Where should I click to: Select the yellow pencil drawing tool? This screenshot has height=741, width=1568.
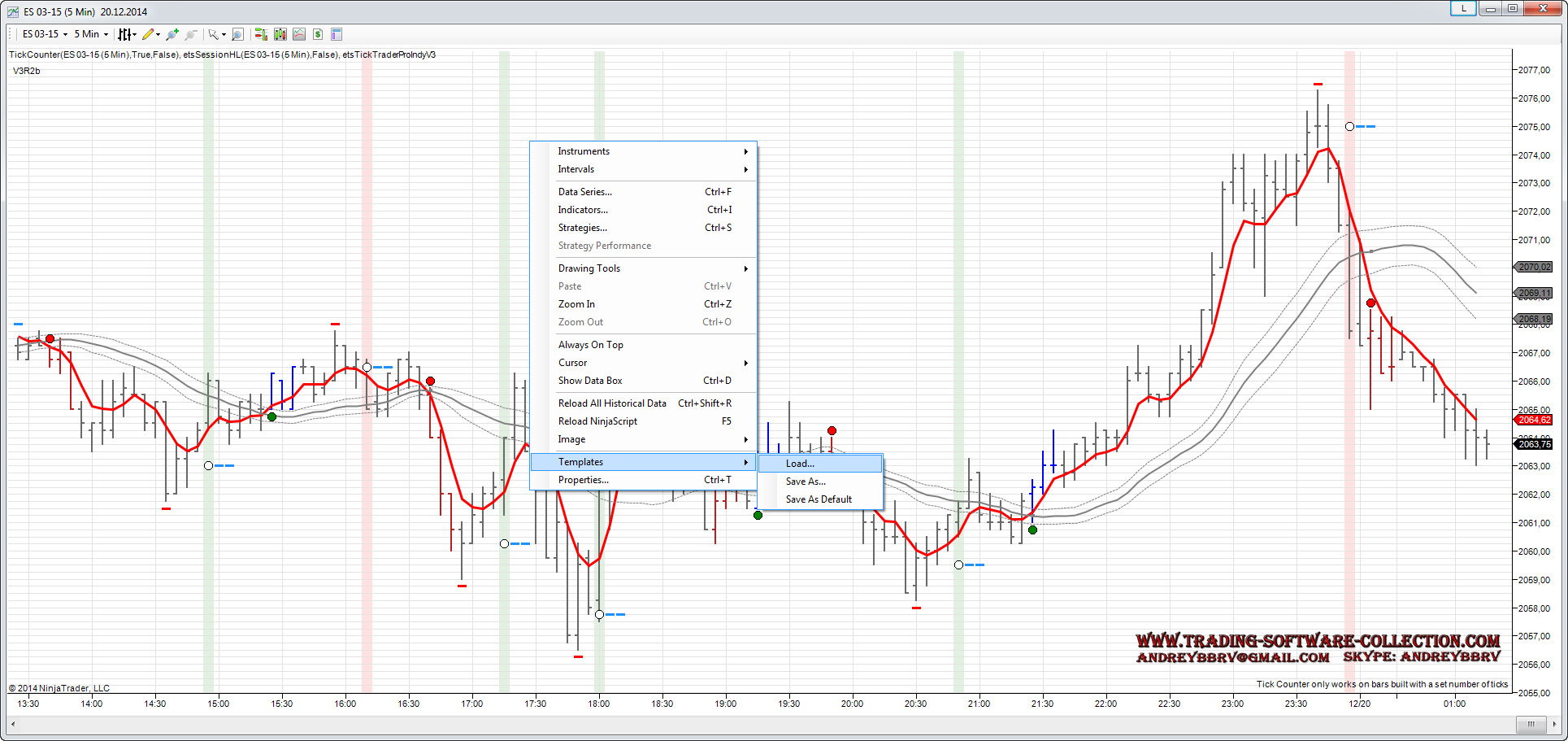click(x=148, y=34)
